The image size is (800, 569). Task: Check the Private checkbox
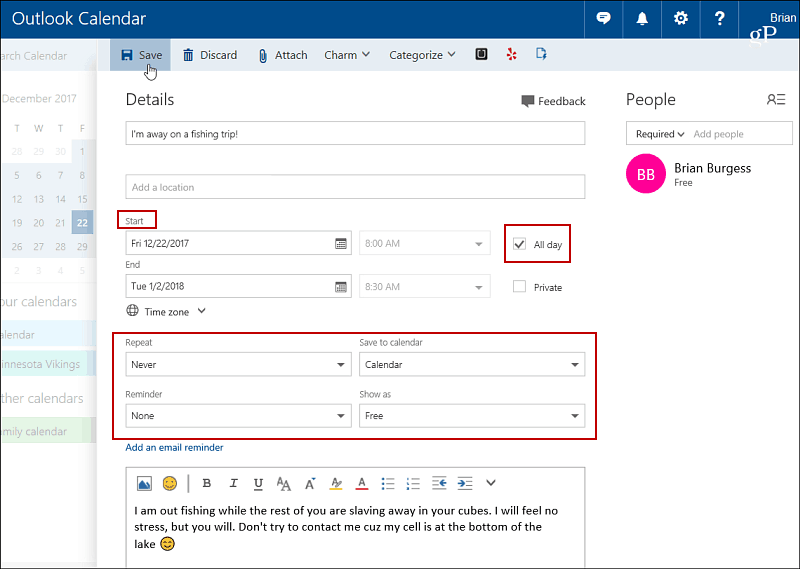(x=519, y=287)
